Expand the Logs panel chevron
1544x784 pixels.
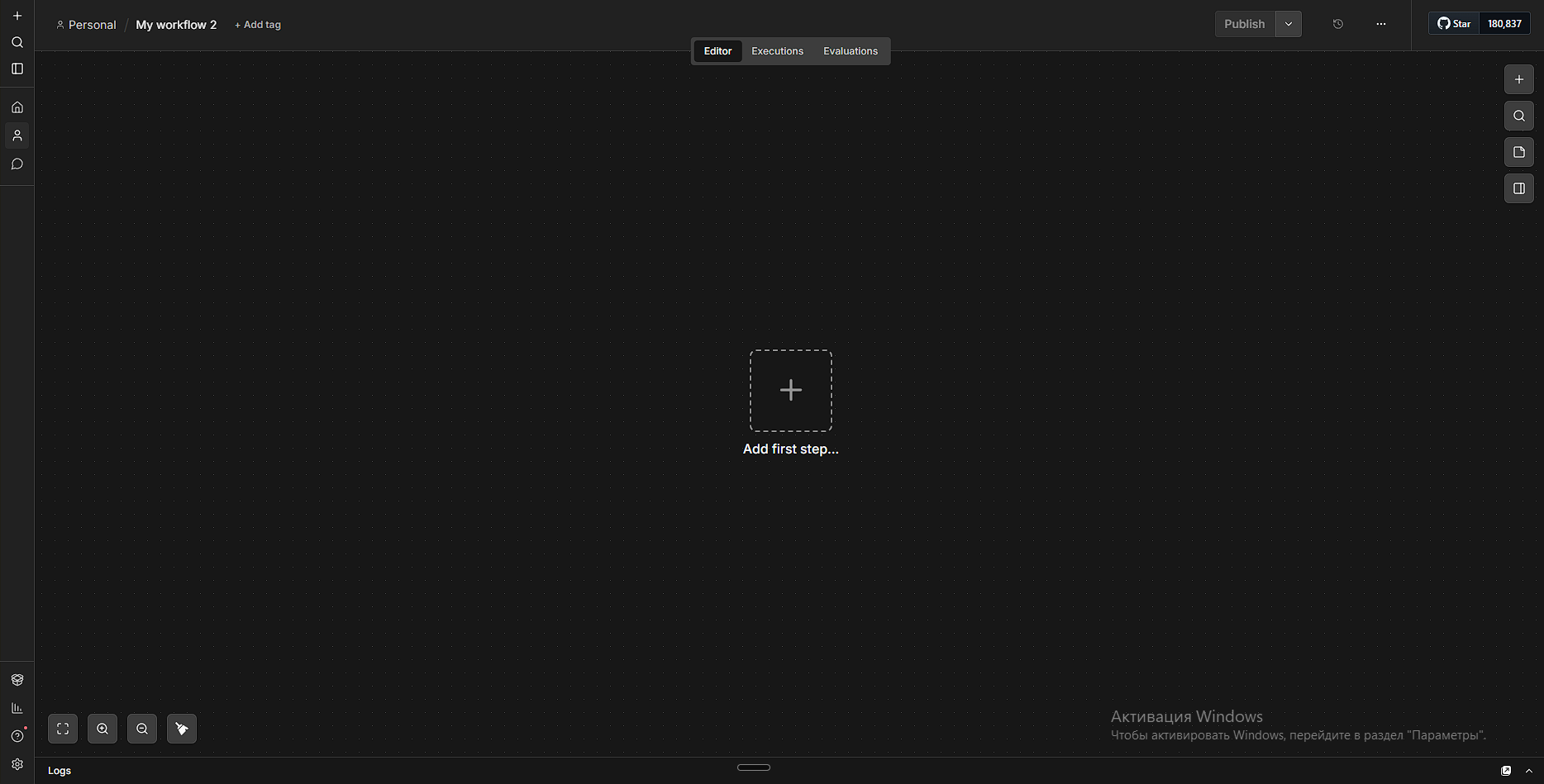point(1529,771)
